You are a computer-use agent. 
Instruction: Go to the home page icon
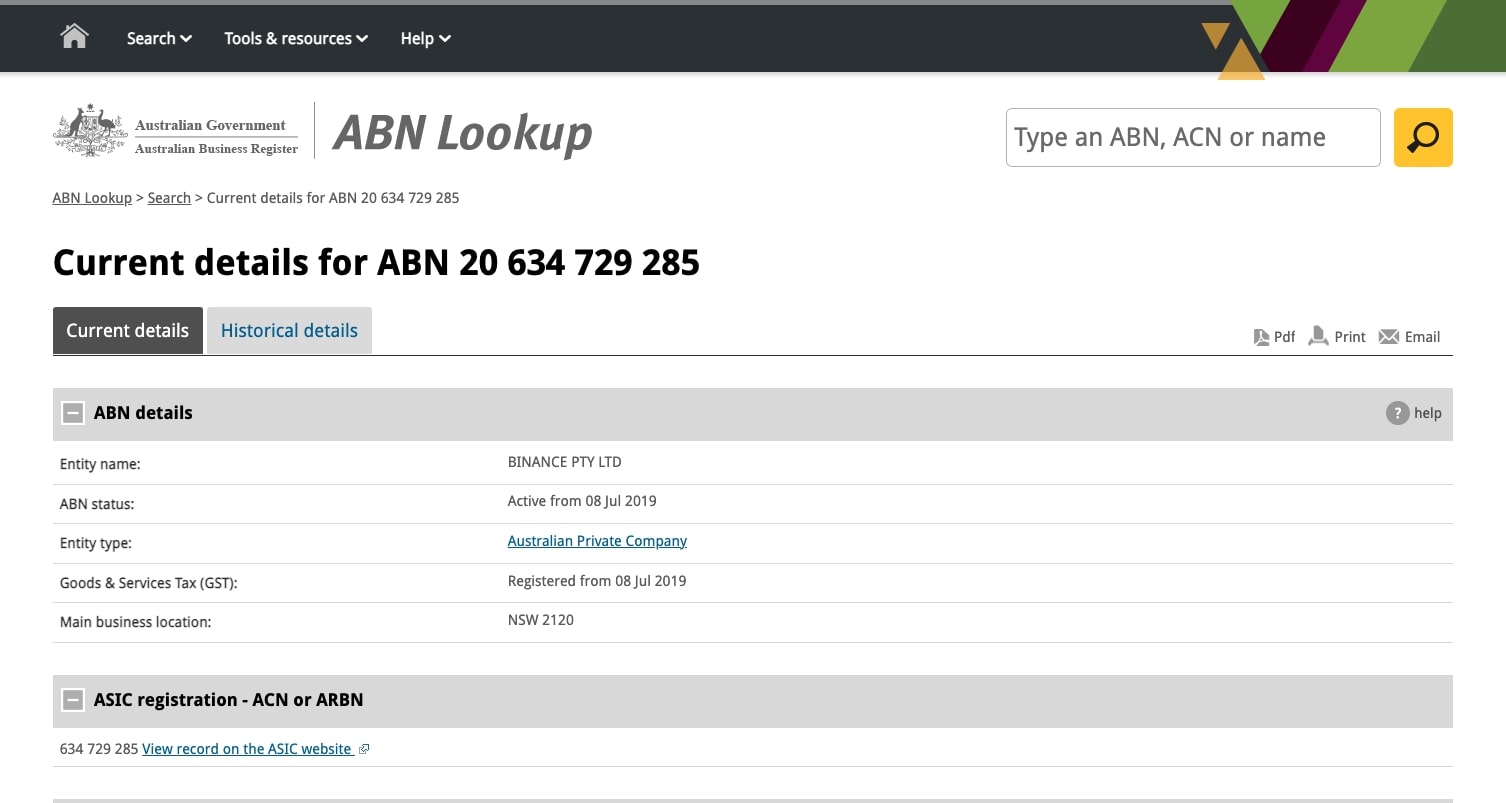tap(74, 37)
